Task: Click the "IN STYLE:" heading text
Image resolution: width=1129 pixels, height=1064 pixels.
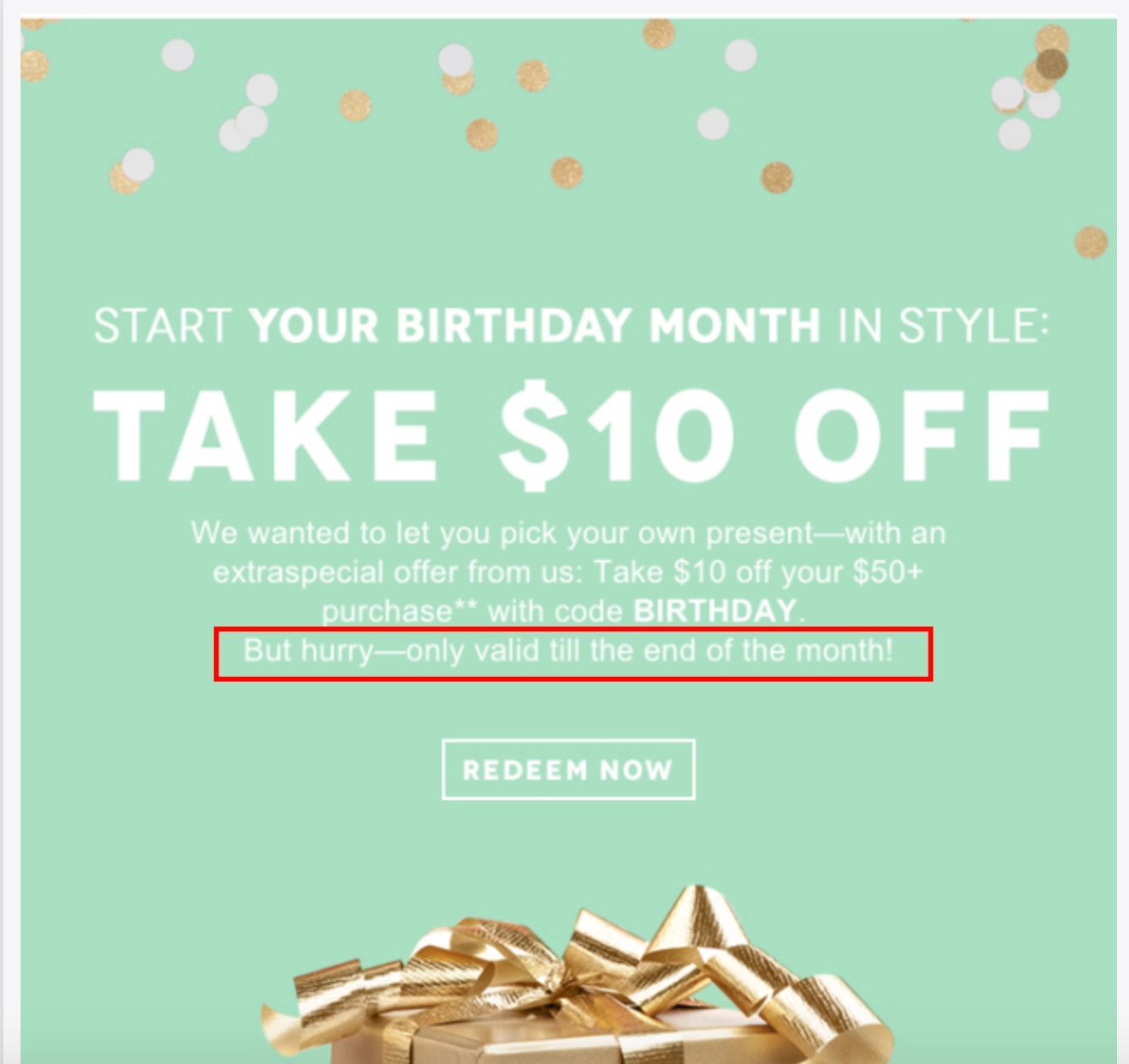Action: (x=942, y=326)
